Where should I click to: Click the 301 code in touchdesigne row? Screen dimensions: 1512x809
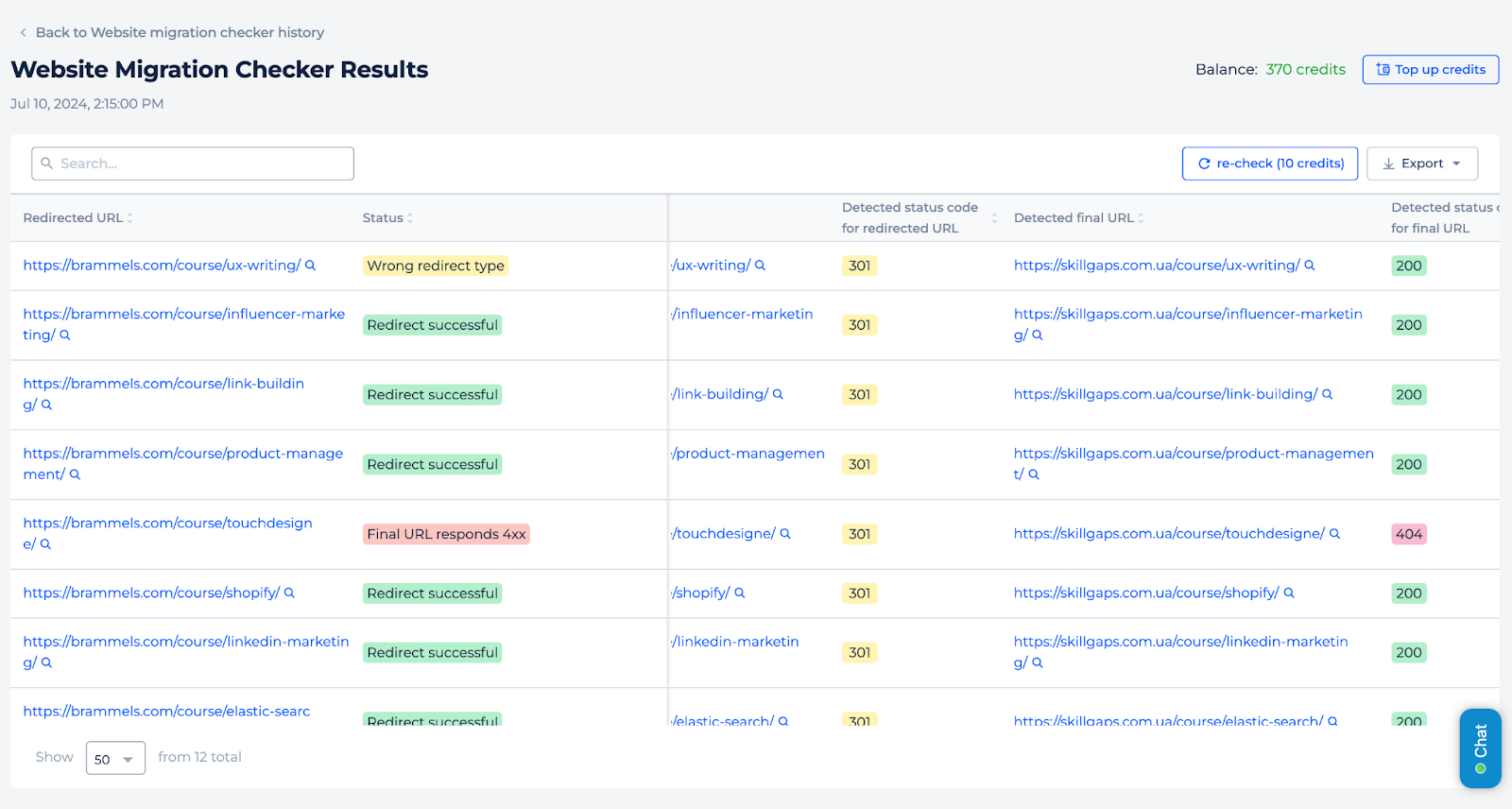(859, 534)
